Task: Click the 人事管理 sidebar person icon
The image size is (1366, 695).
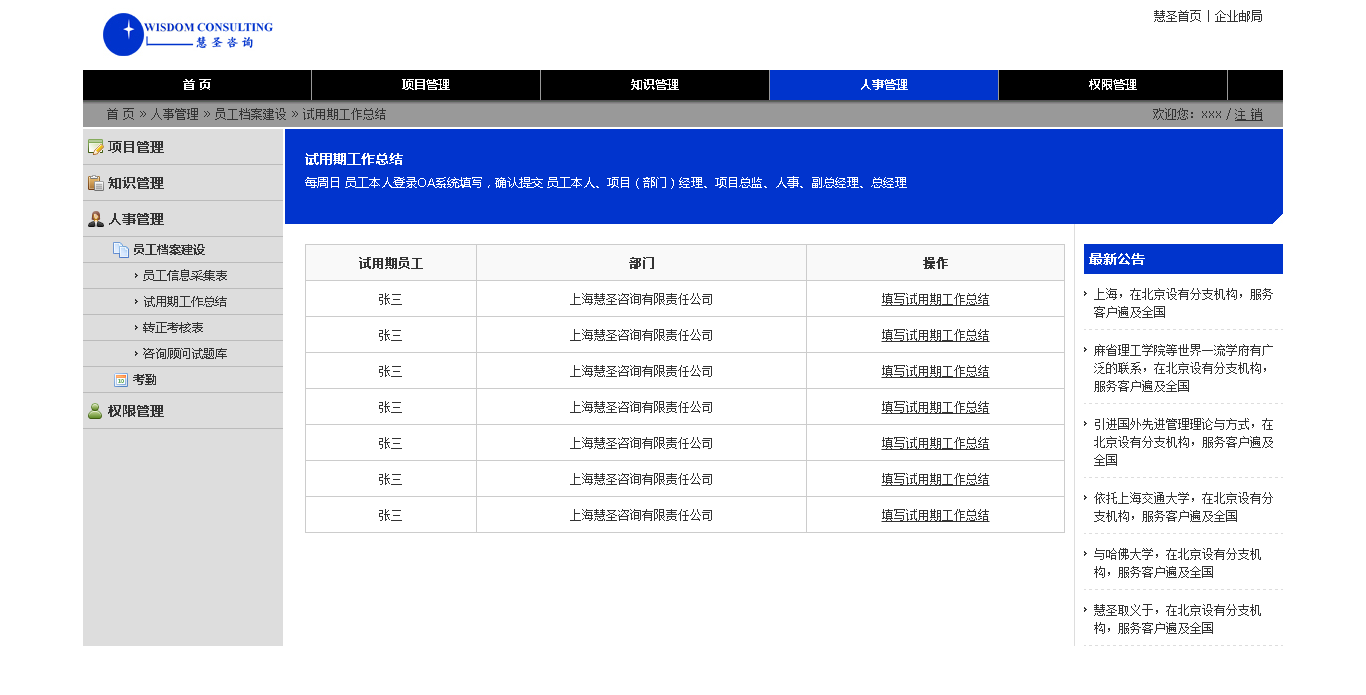Action: [96, 219]
